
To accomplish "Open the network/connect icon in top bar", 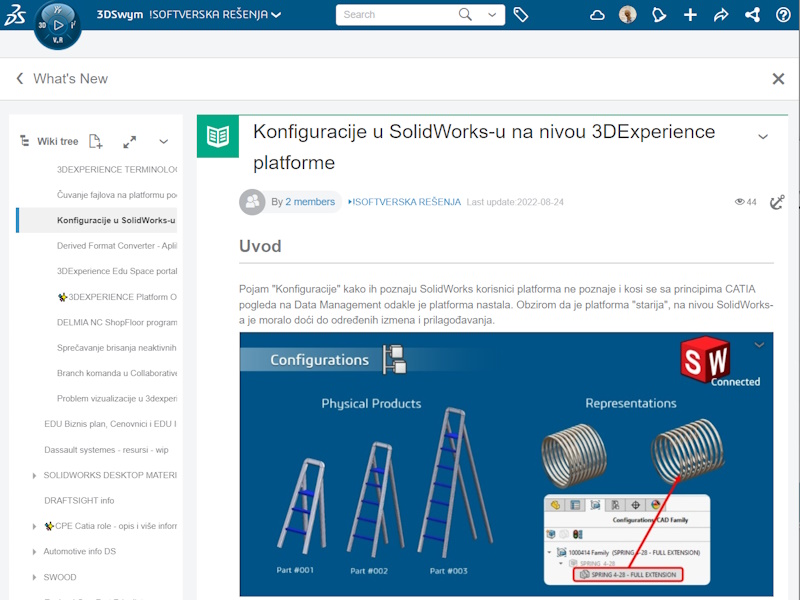I will pos(752,16).
